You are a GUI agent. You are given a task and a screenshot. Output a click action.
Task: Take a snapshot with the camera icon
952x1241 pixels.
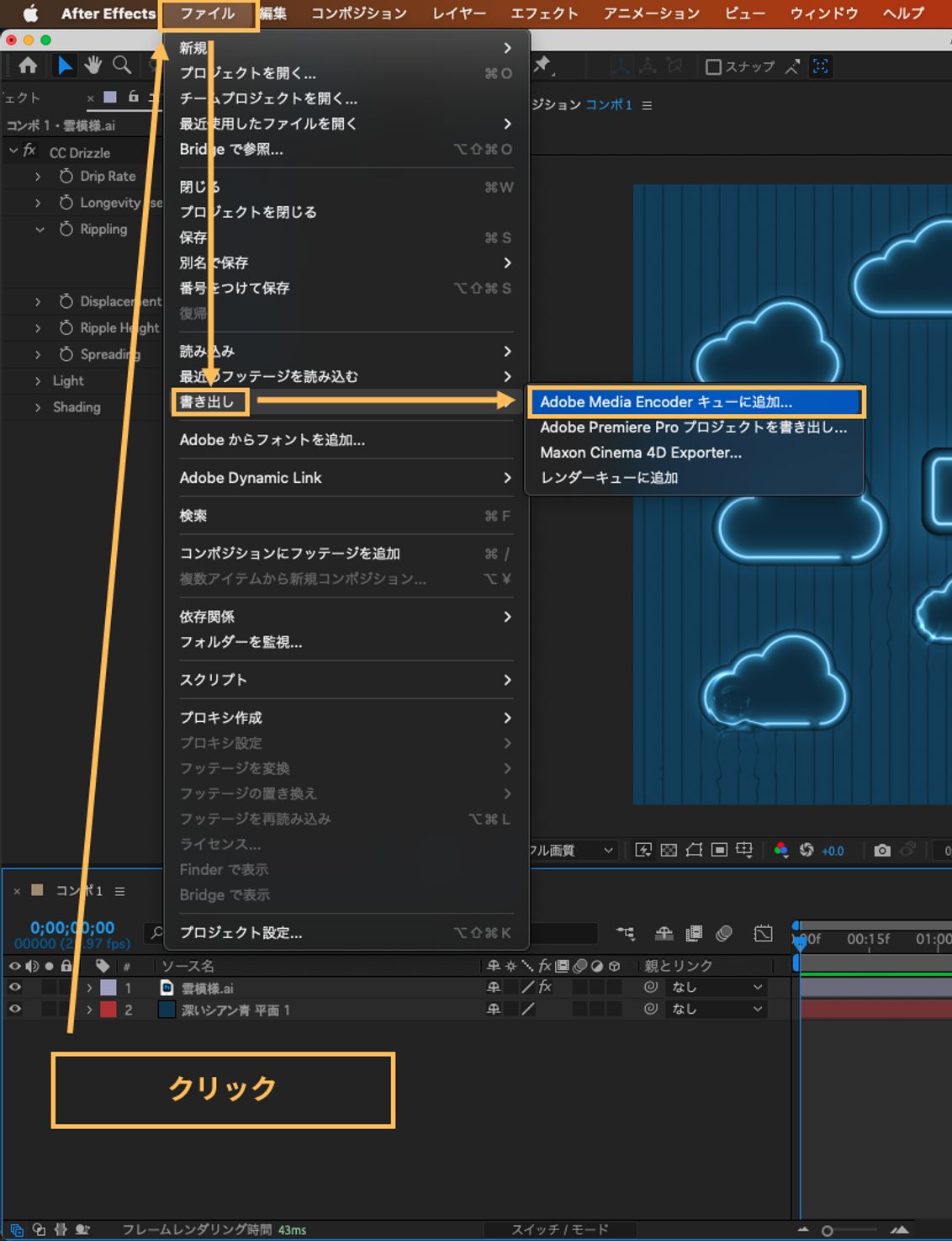click(882, 851)
